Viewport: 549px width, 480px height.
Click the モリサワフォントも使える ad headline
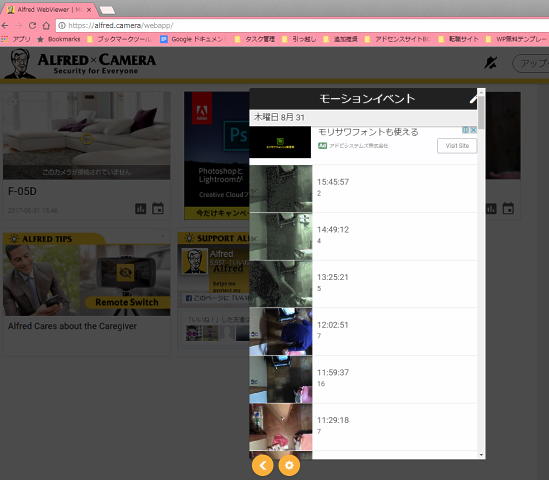click(x=368, y=132)
